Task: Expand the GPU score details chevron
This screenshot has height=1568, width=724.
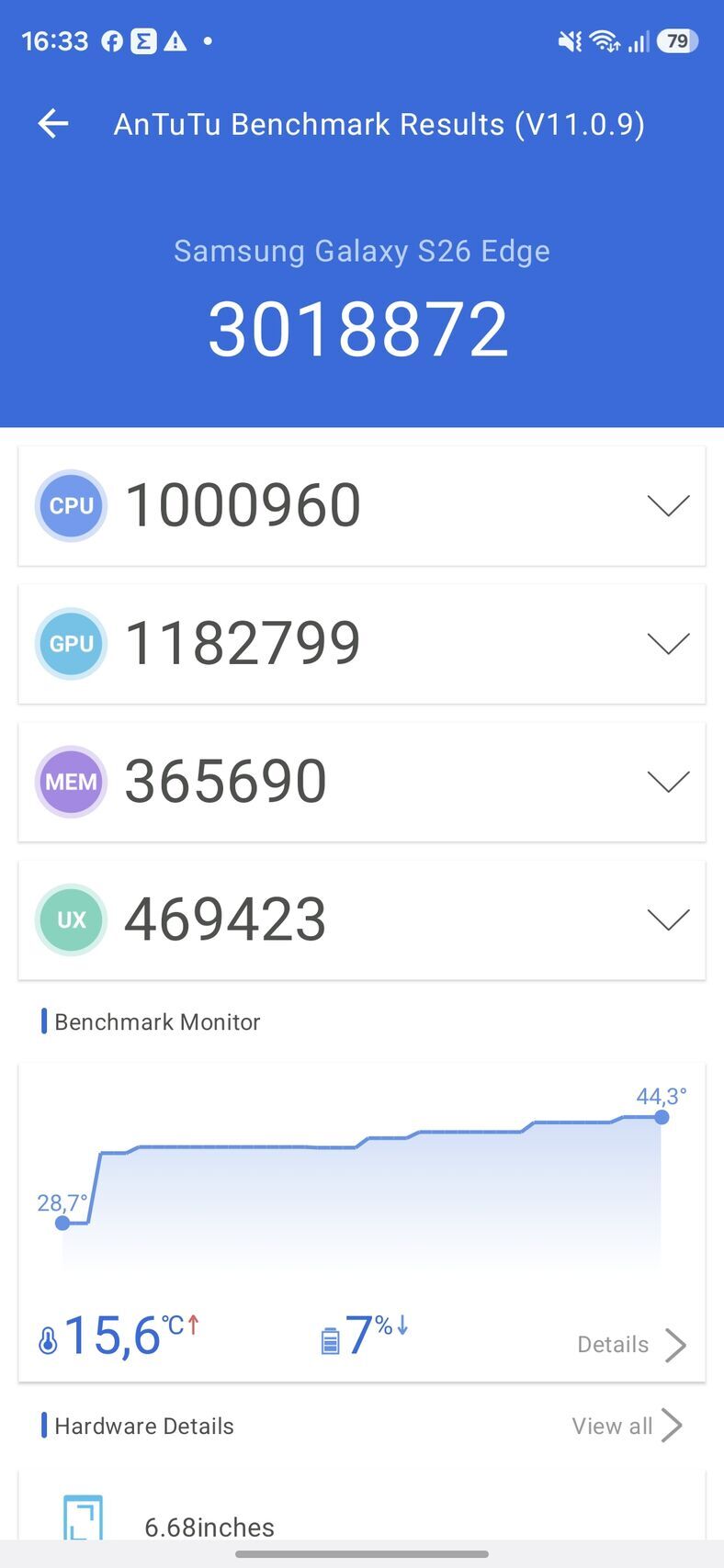Action: click(x=668, y=644)
